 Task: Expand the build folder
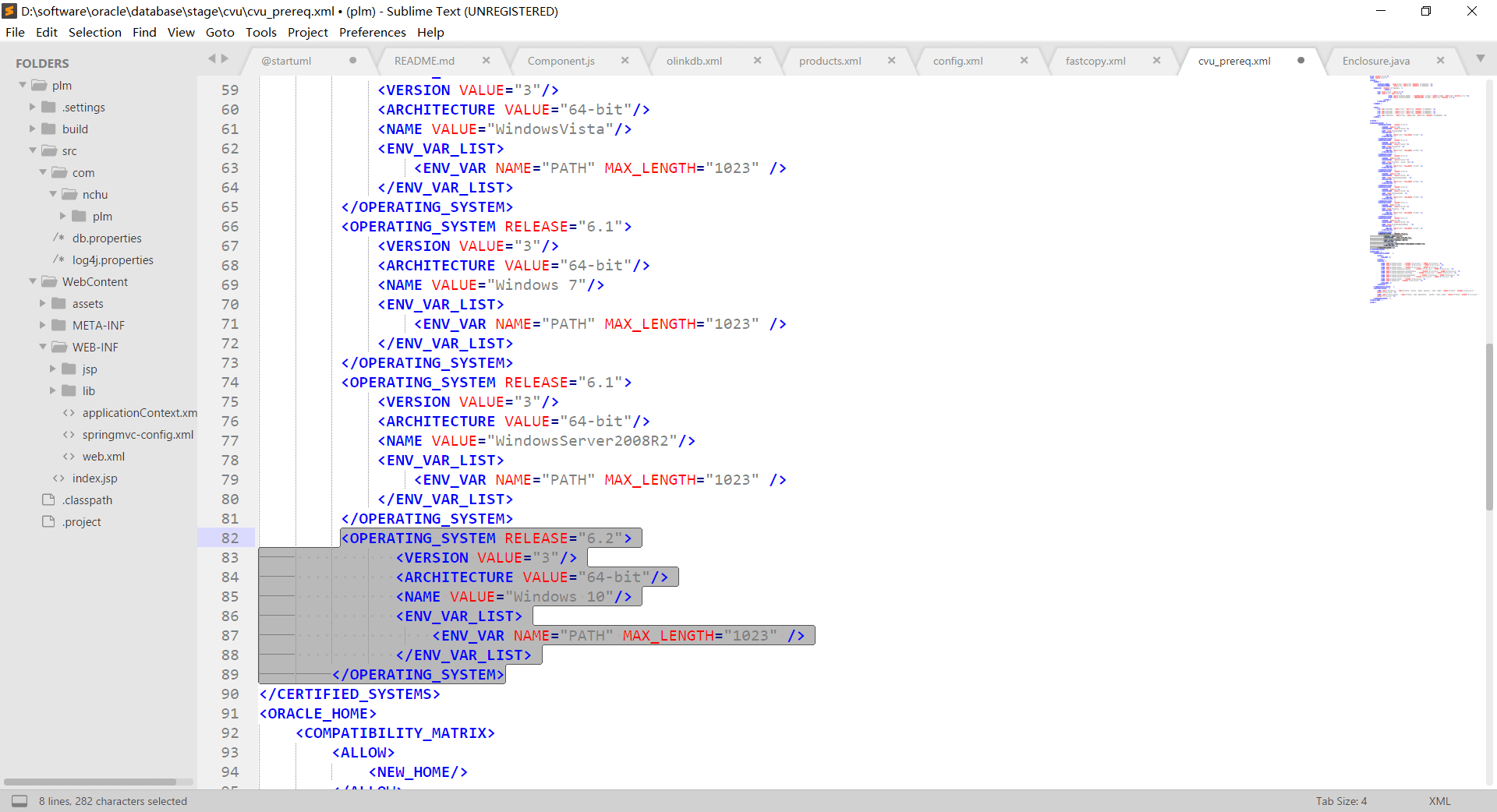click(33, 129)
